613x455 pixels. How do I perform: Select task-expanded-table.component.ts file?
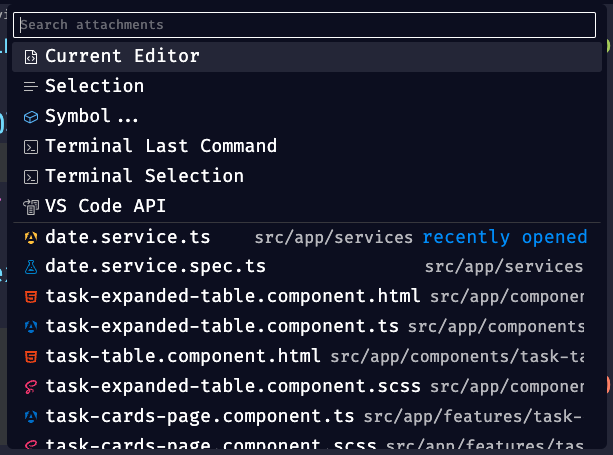[222, 327]
